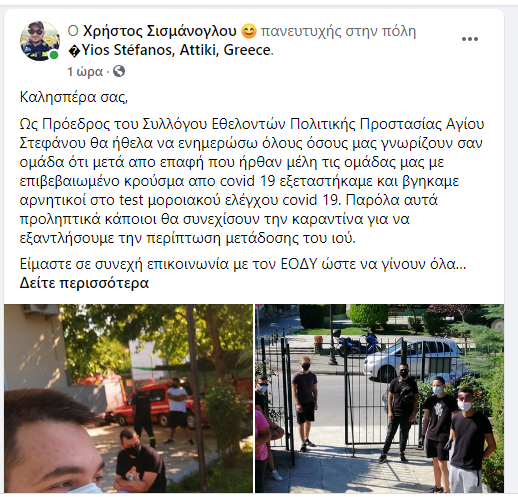Click the silver car in right photo
Image resolution: width=518 pixels, height=497 pixels.
(413, 360)
